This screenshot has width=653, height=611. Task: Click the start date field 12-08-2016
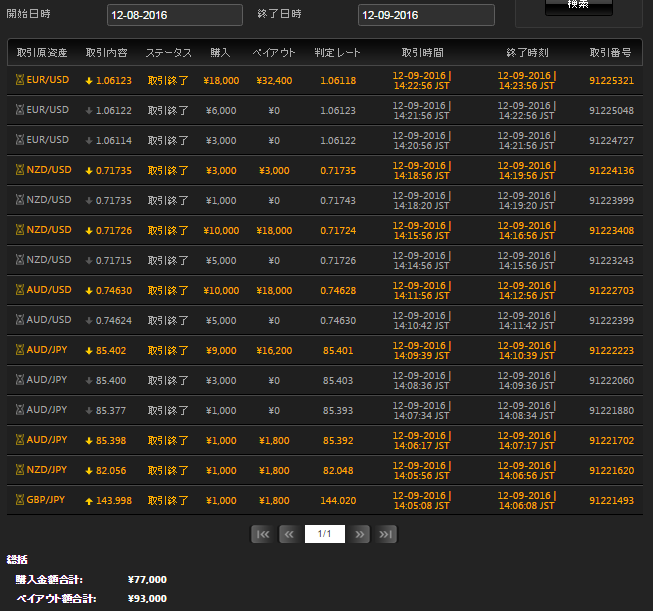tap(174, 15)
